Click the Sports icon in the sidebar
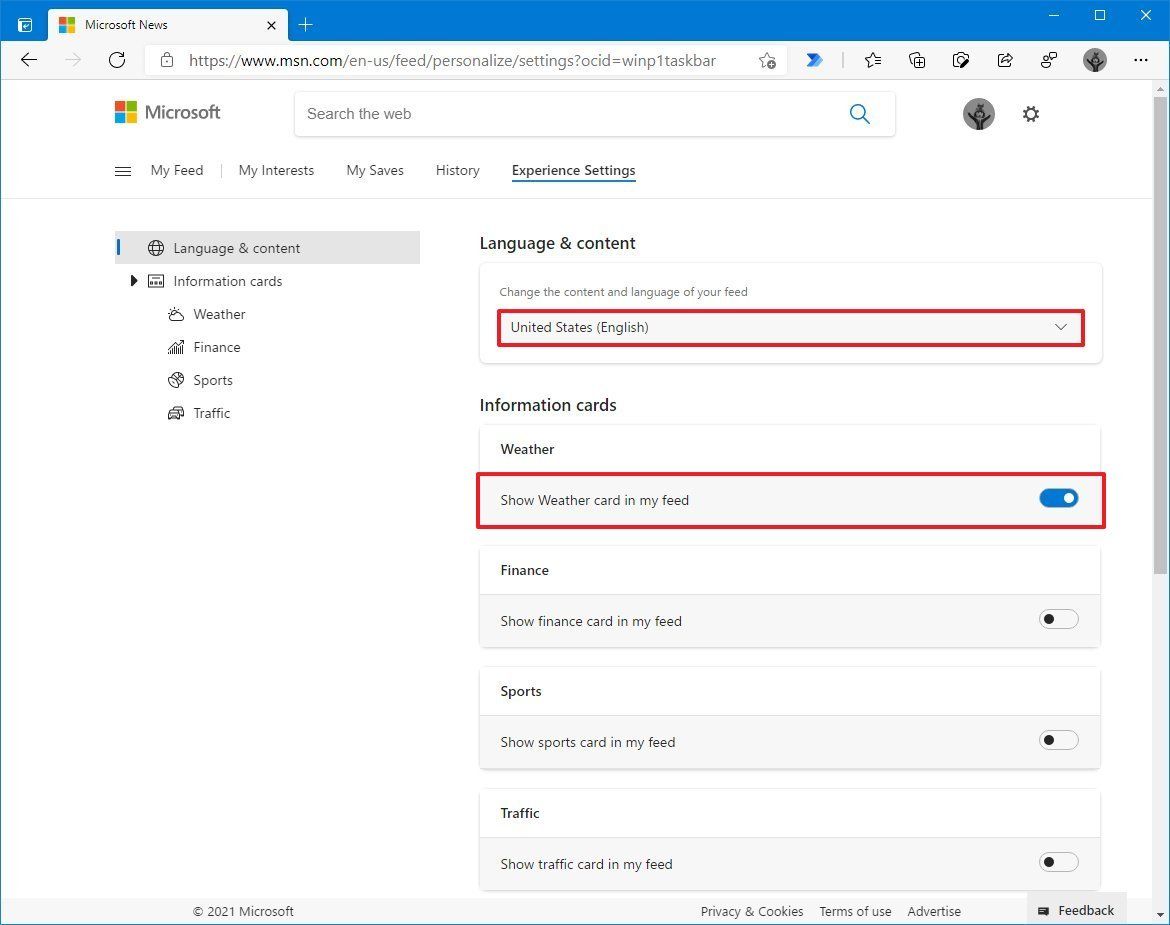 coord(174,380)
